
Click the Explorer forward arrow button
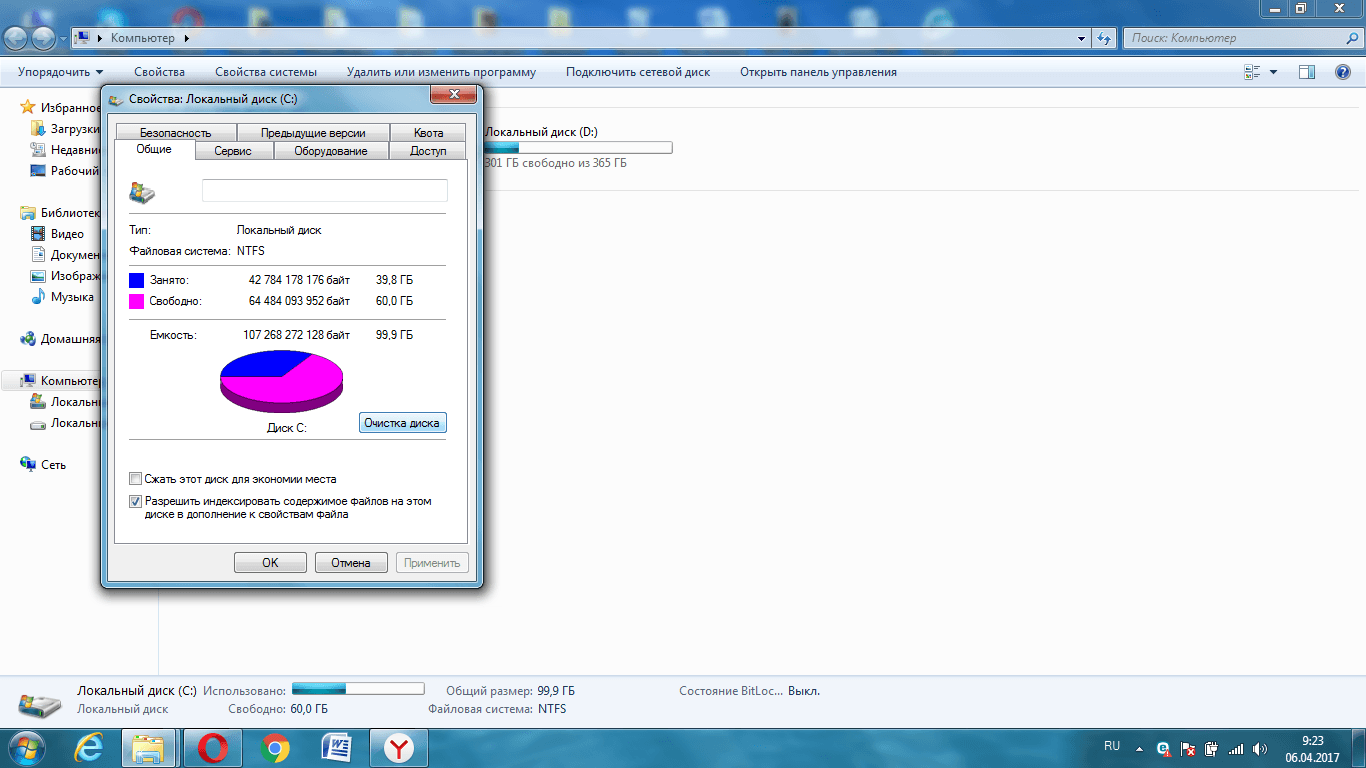point(44,39)
